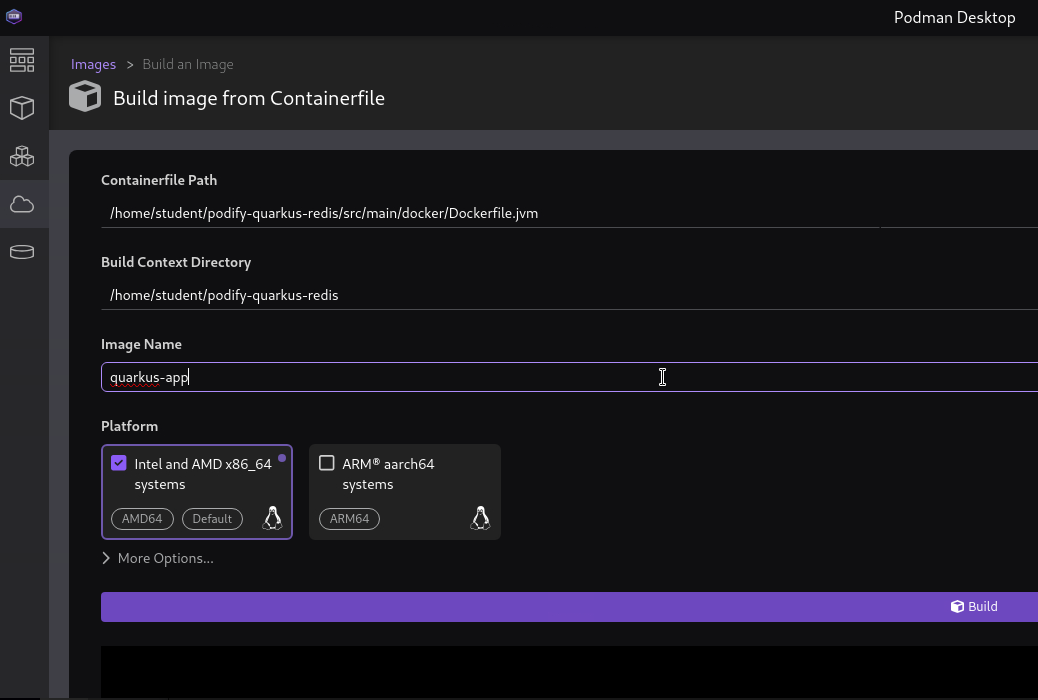The width and height of the screenshot is (1038, 700).
Task: Open the Images cloud icon in sidebar
Action: (x=22, y=204)
